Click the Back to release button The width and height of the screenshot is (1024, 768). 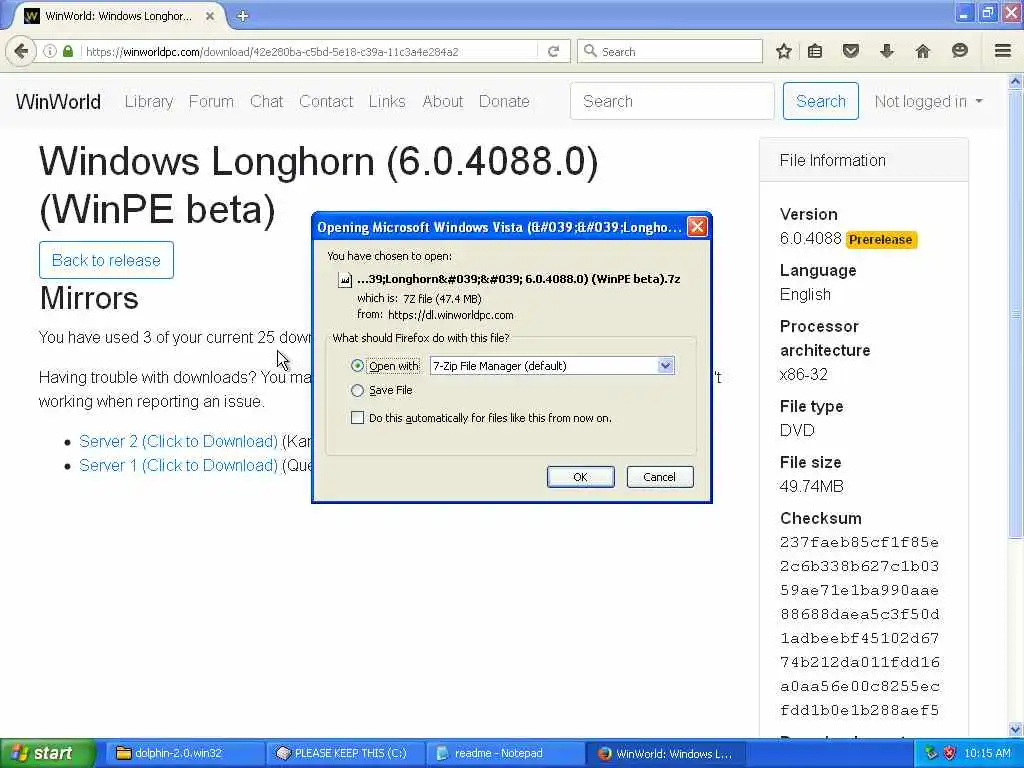click(x=106, y=260)
